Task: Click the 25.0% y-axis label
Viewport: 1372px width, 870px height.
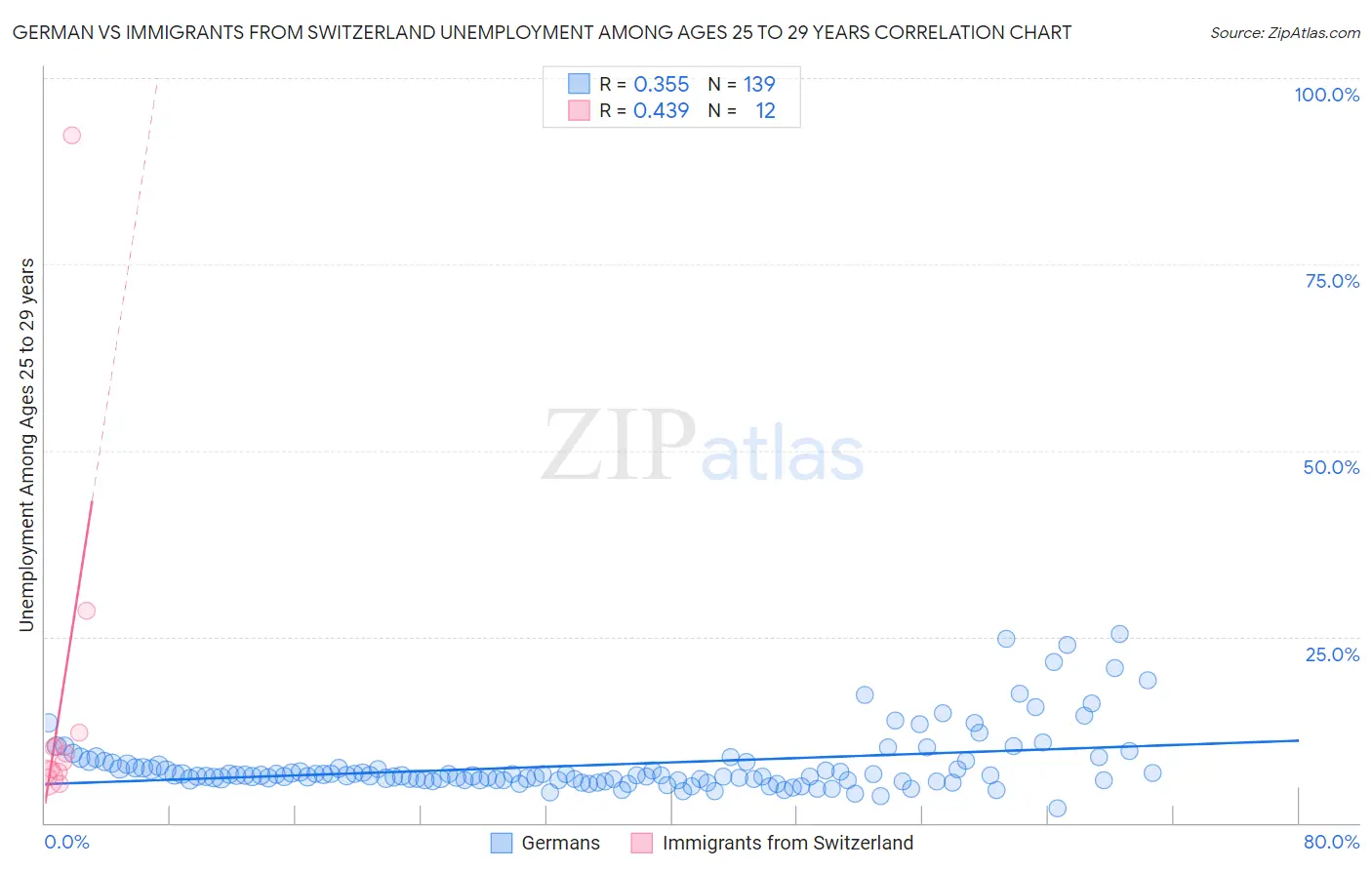Action: coord(1332,654)
